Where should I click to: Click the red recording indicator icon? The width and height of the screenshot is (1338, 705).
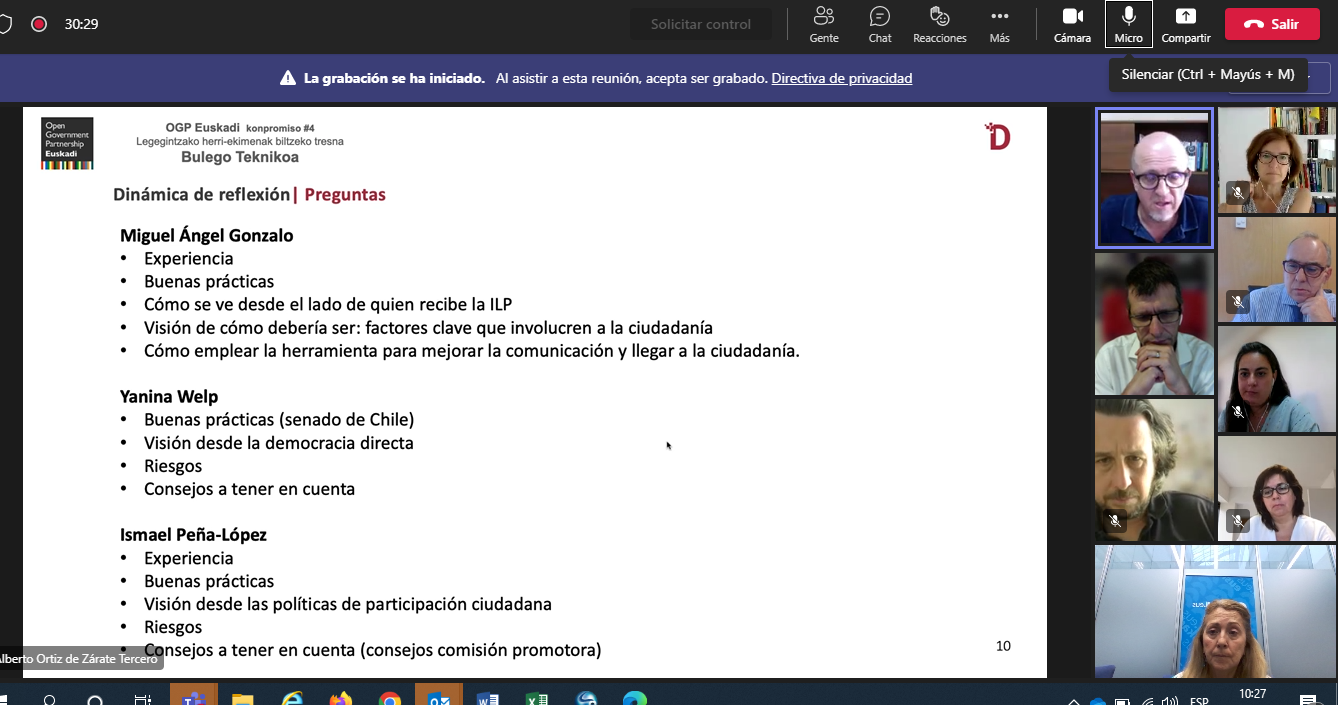[x=39, y=24]
